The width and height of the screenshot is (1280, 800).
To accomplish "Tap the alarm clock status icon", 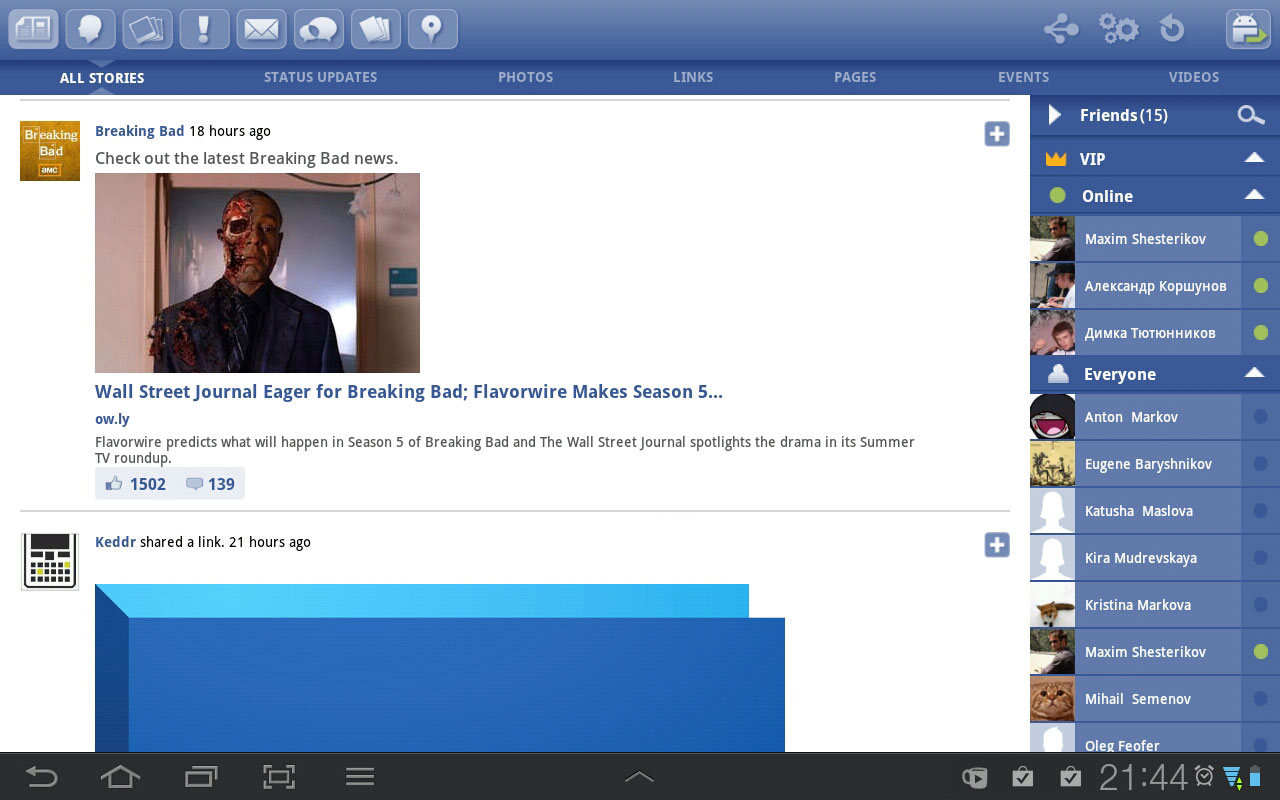I will (1205, 777).
